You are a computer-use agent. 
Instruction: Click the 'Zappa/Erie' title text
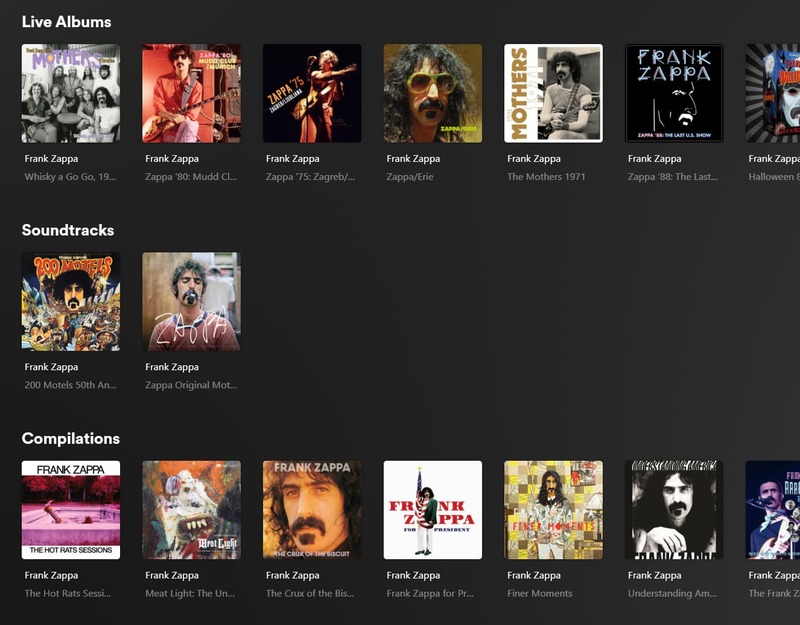[x=410, y=177]
